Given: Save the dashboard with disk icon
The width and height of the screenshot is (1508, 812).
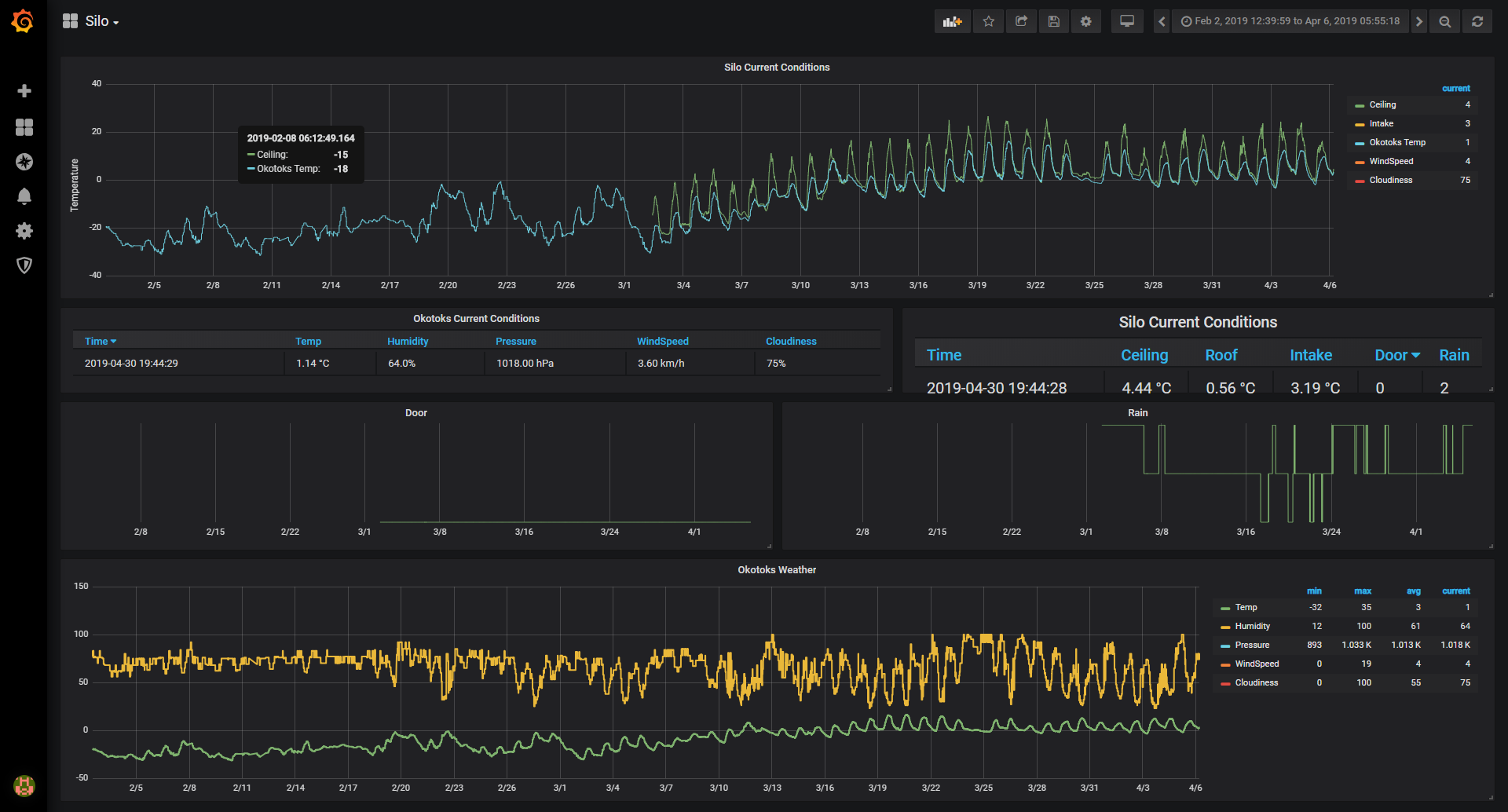Looking at the screenshot, I should 1054,21.
